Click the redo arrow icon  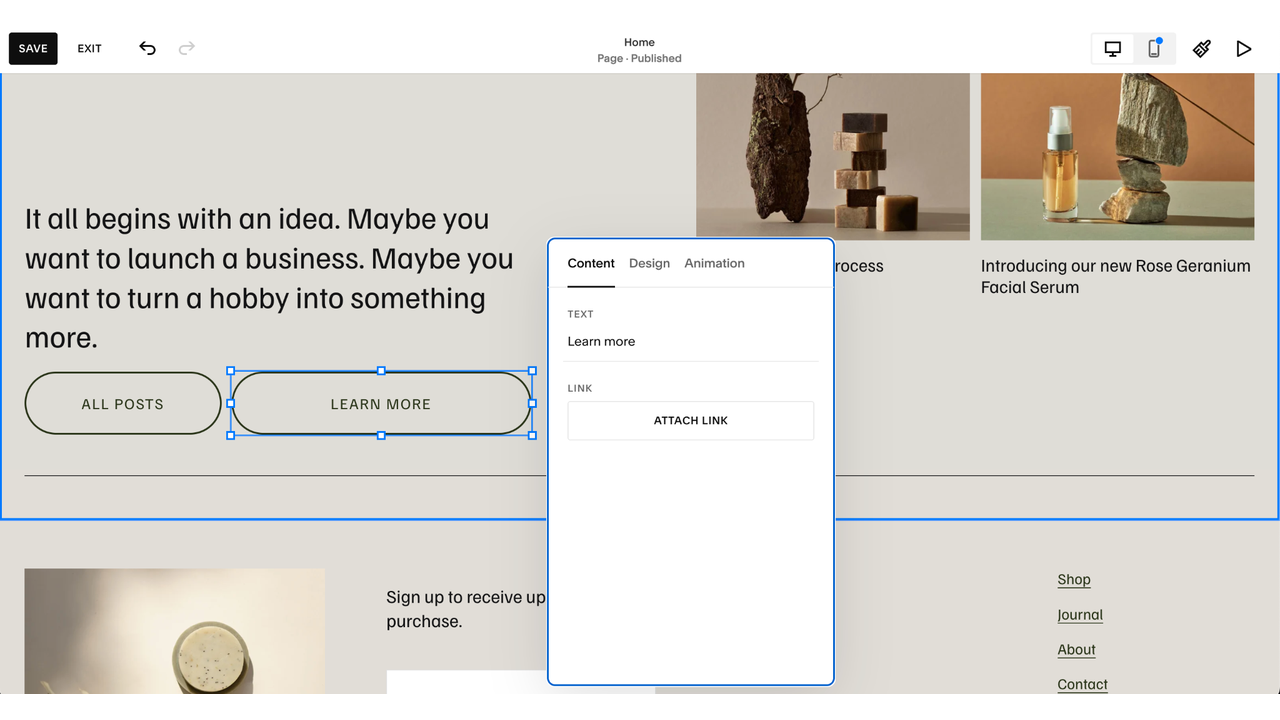coord(186,48)
